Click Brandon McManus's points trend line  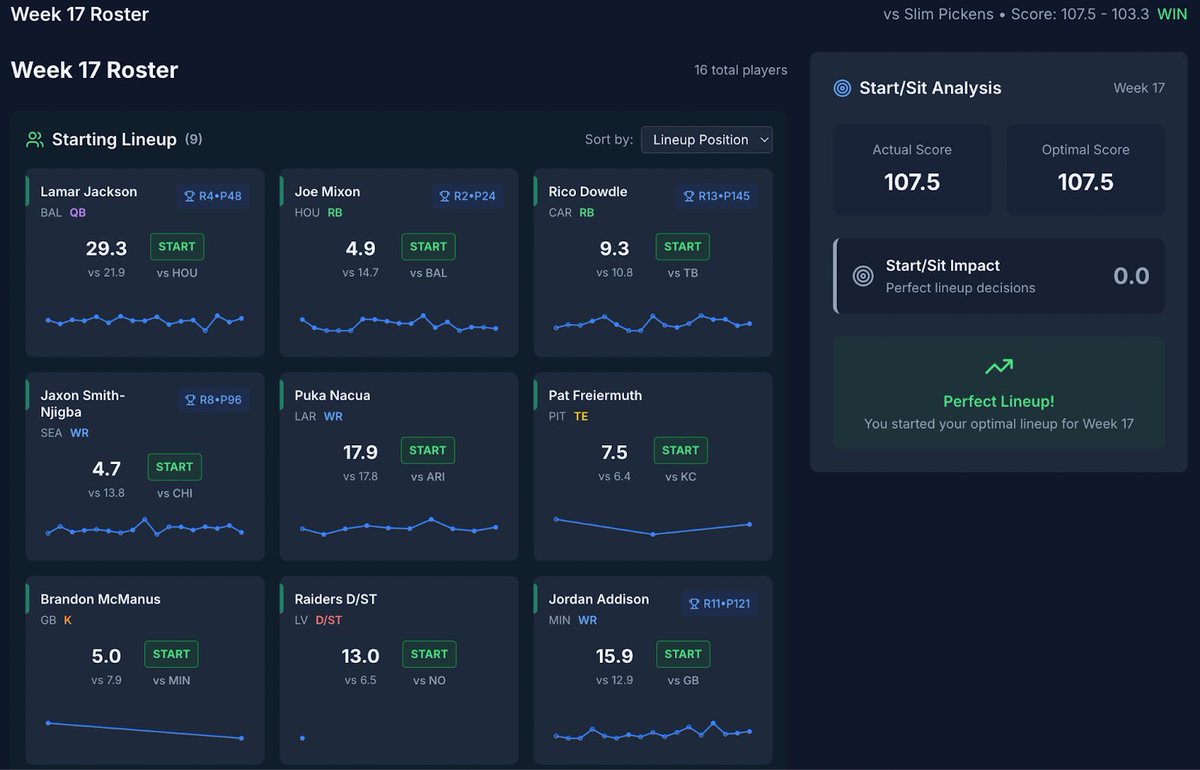(x=145, y=730)
